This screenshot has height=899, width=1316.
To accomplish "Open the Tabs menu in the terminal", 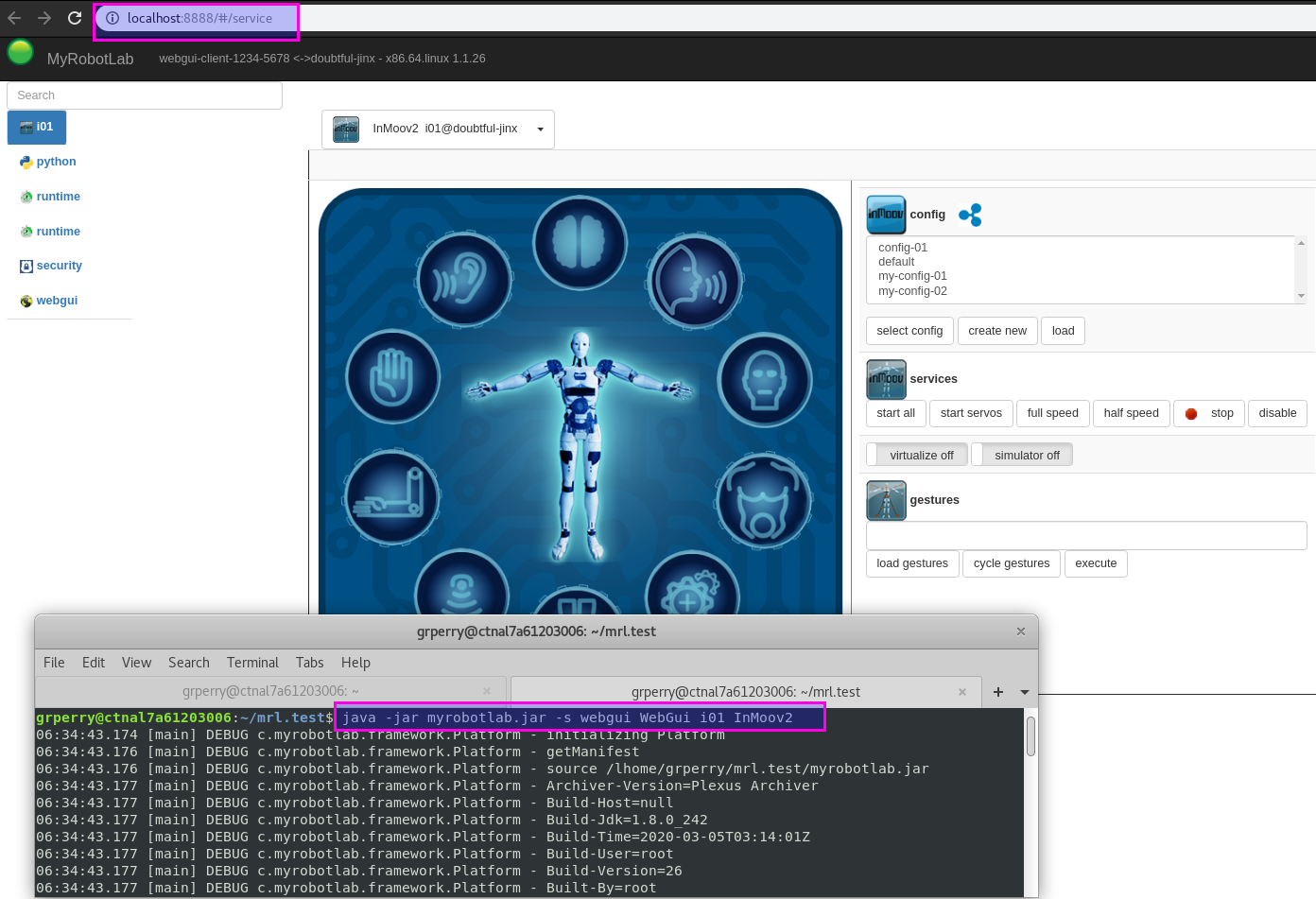I will 309,663.
